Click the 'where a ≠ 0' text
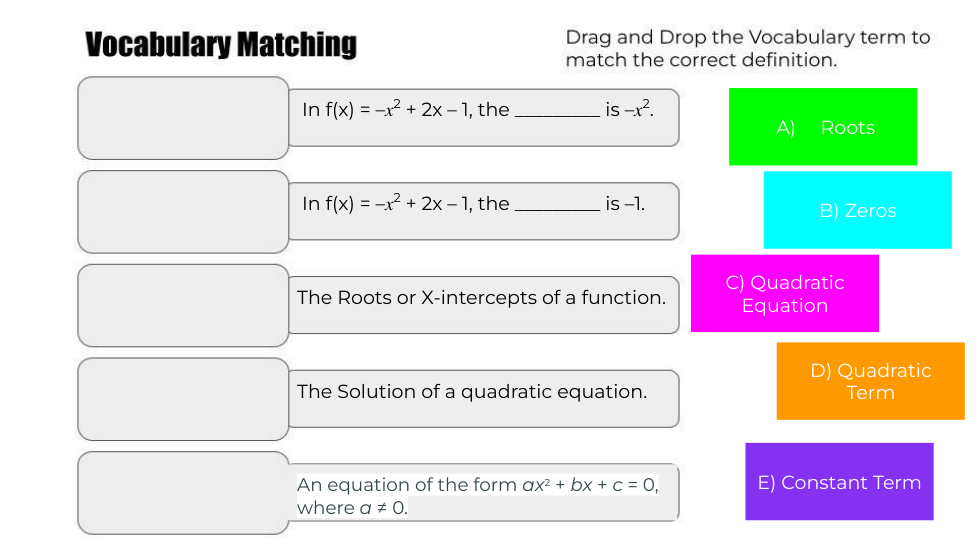This screenshot has width=978, height=550. [x=352, y=508]
